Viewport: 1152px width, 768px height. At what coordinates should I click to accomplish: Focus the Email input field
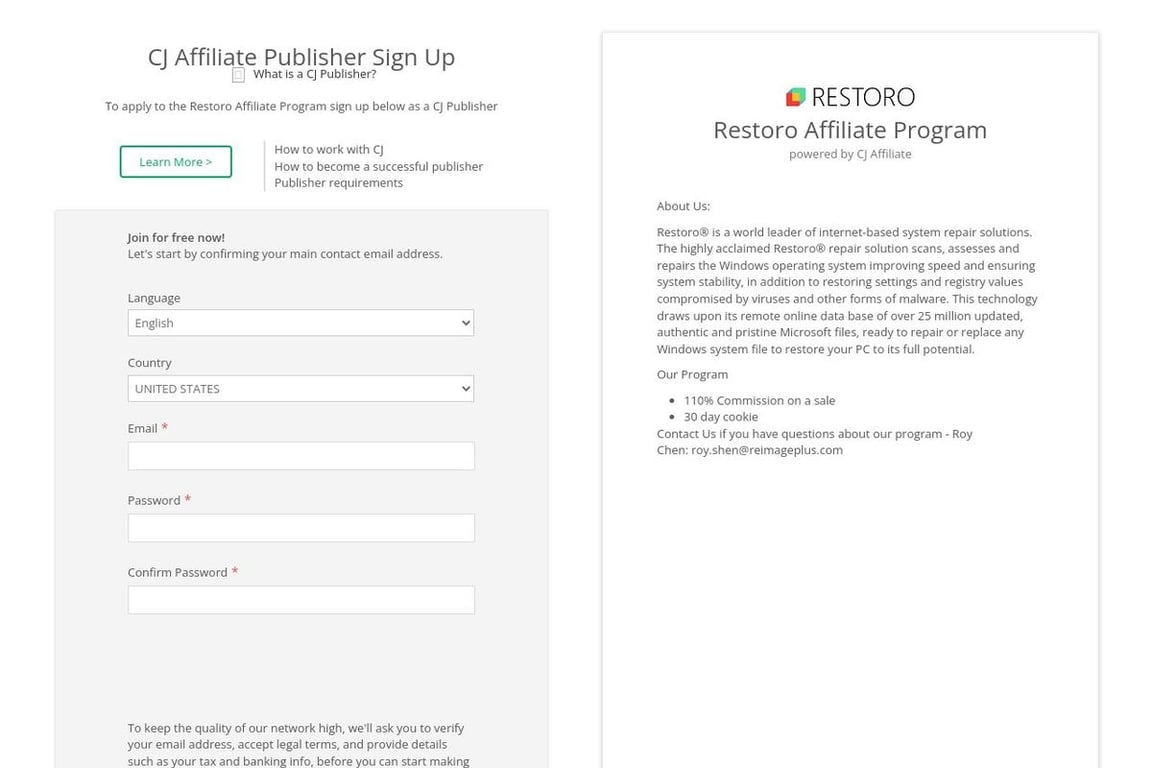pos(301,456)
